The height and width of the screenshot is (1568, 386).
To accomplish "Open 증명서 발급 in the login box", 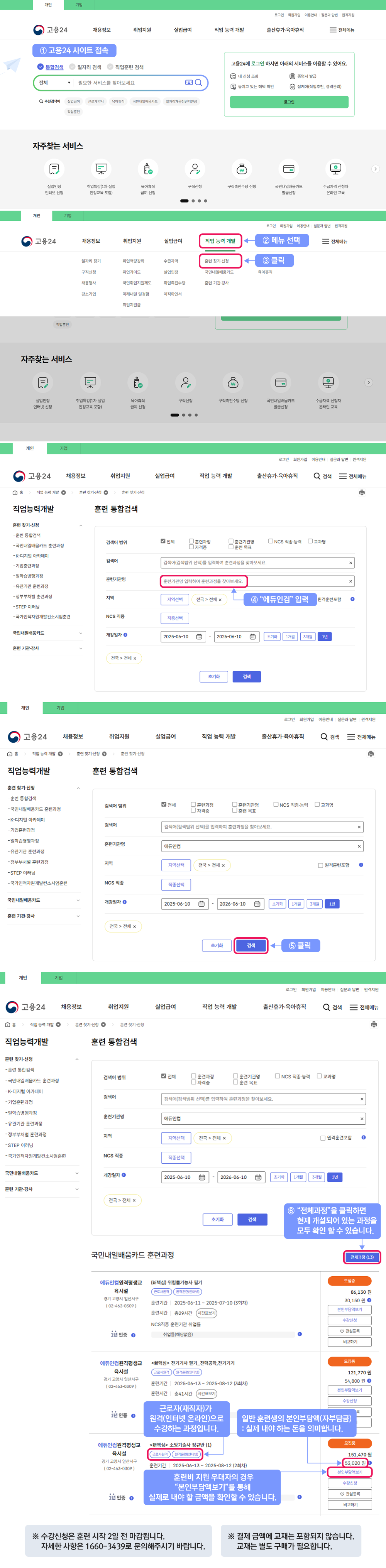I will coord(303,76).
